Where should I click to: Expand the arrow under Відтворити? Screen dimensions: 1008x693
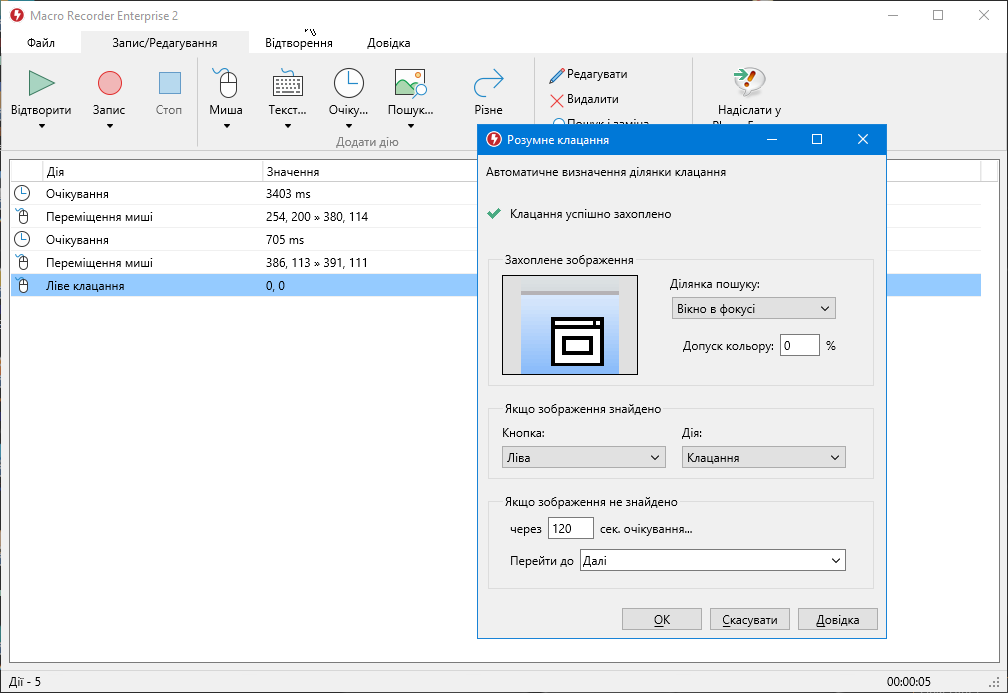point(42,126)
